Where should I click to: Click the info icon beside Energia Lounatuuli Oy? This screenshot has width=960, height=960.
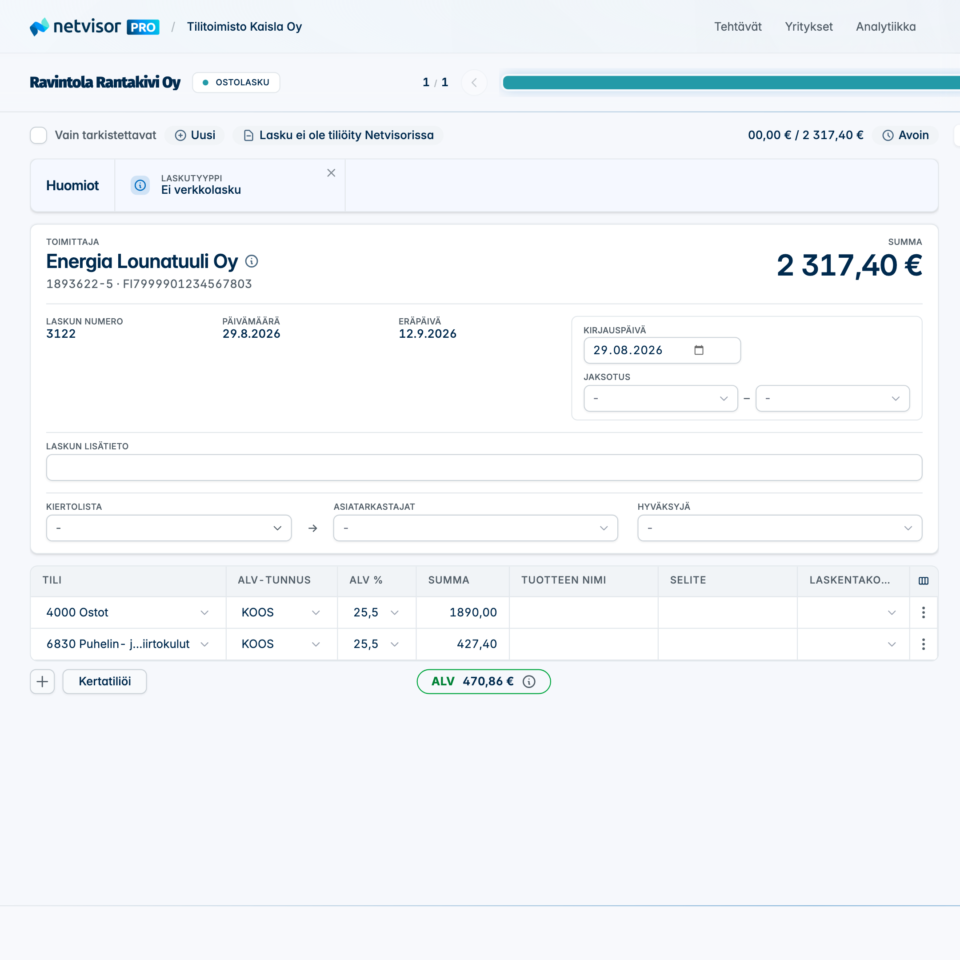click(252, 261)
